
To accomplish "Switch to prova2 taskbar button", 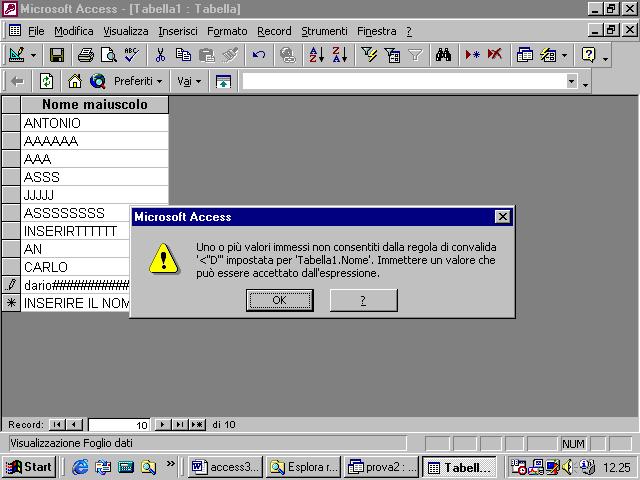I will pos(381,467).
